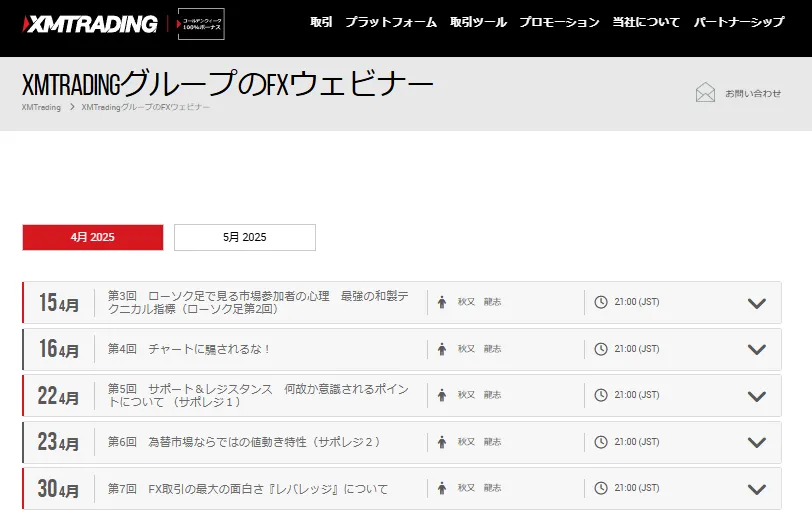Expand the 30 April webinar row
The height and width of the screenshot is (531, 812).
757,489
